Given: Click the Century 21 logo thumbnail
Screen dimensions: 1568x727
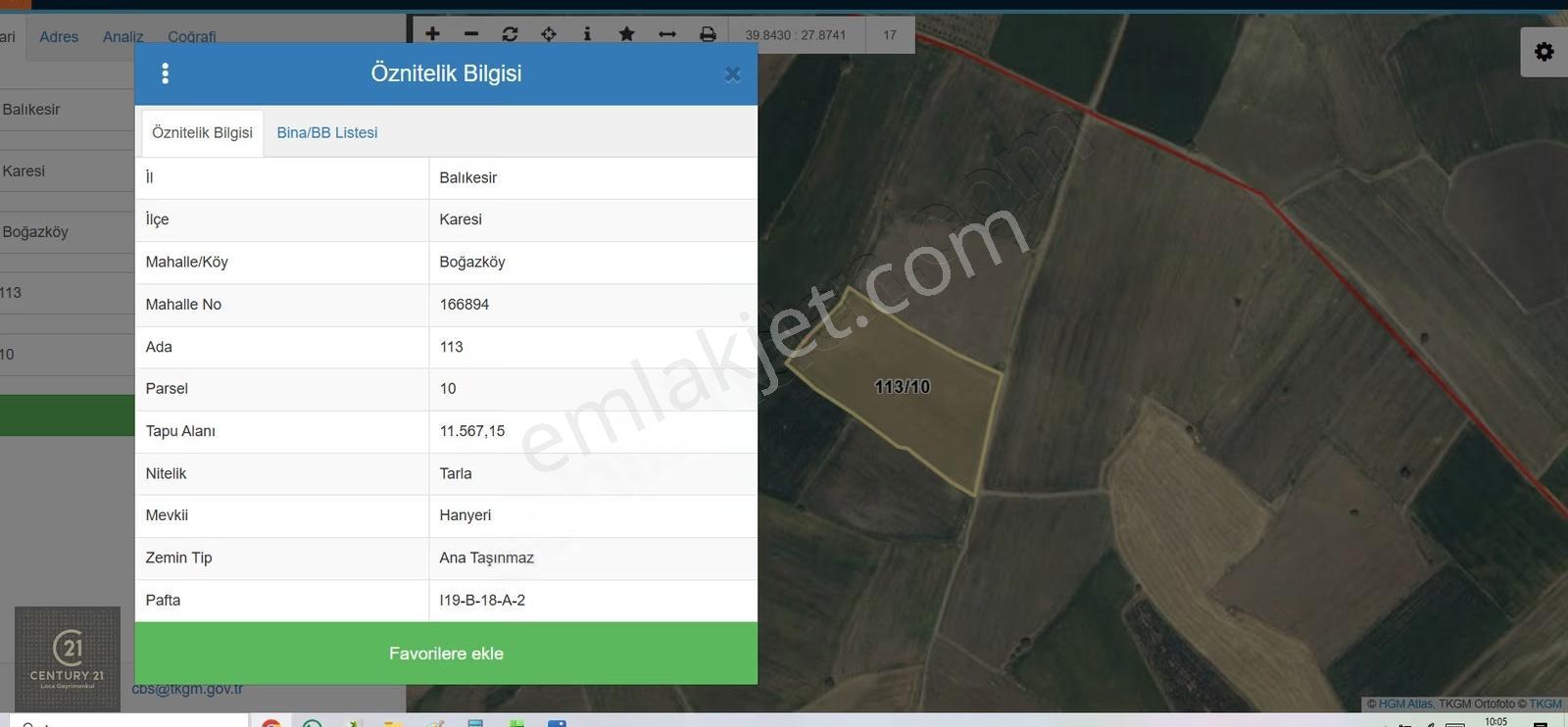Looking at the screenshot, I should (x=68, y=658).
